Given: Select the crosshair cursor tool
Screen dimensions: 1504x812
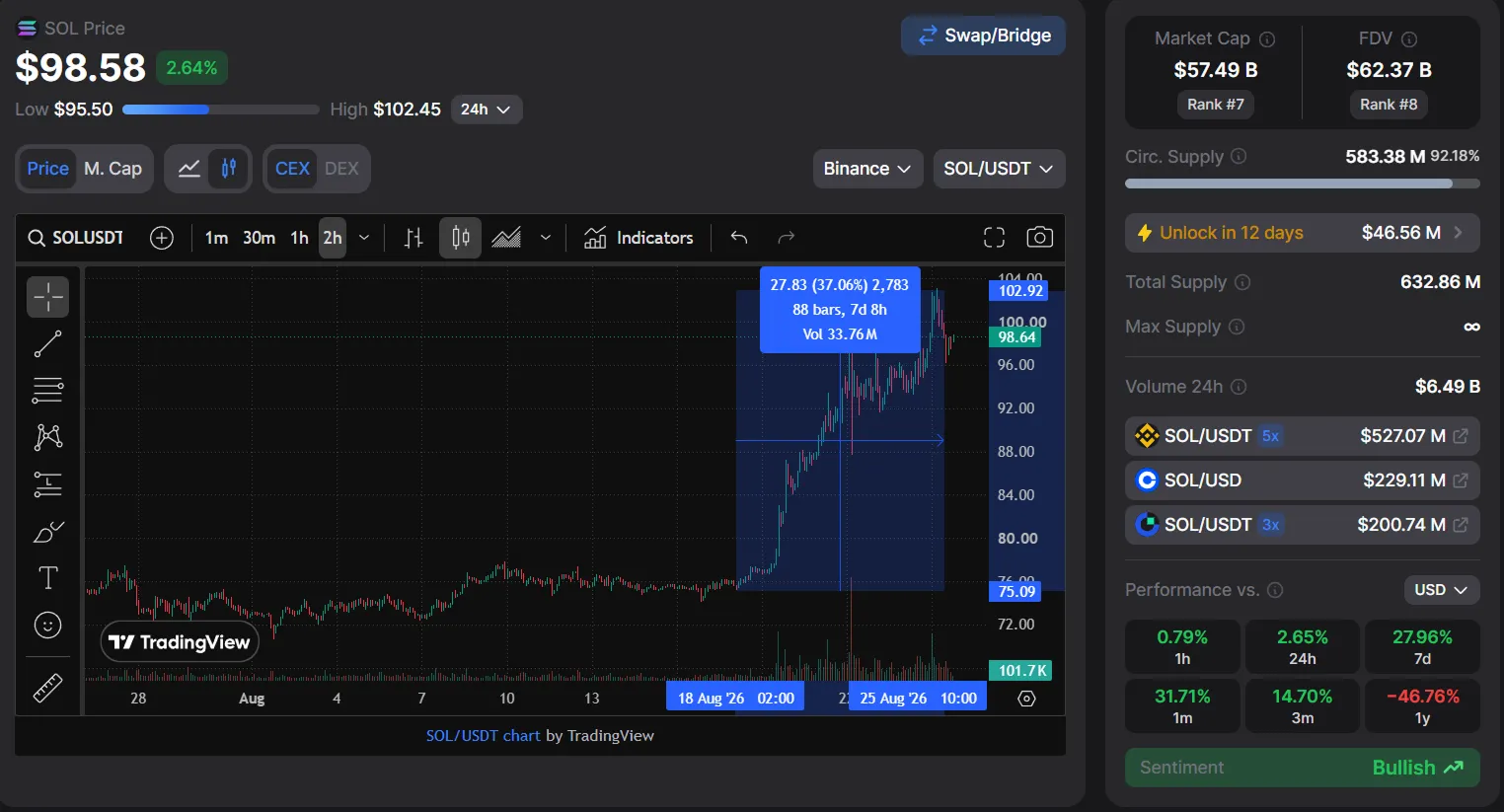Looking at the screenshot, I should click(x=47, y=297).
